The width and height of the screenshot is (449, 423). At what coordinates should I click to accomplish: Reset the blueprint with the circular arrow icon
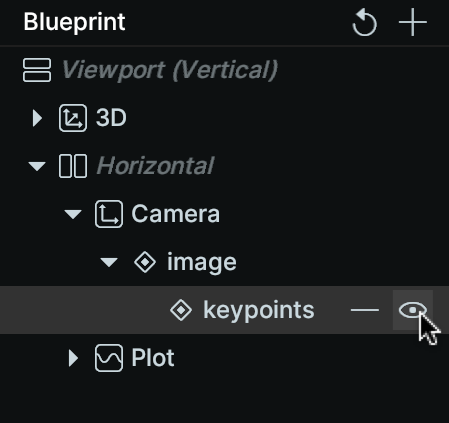click(365, 22)
